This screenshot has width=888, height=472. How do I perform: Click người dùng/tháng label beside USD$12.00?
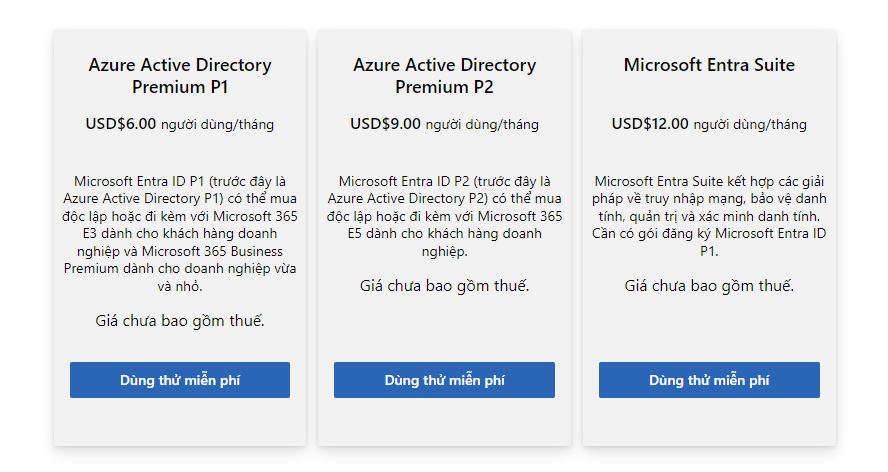[750, 125]
